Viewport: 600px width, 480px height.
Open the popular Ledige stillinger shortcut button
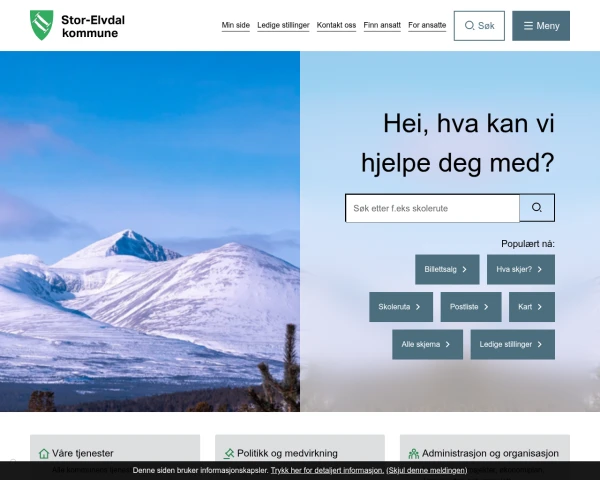coord(513,344)
